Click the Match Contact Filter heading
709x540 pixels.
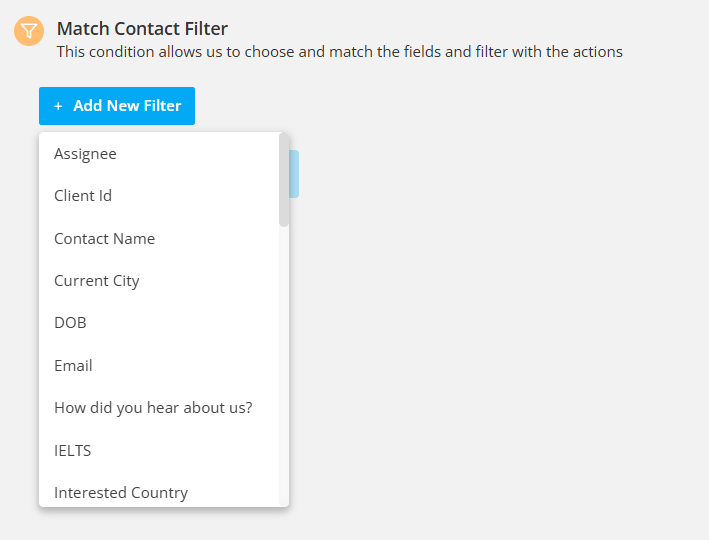(x=142, y=28)
